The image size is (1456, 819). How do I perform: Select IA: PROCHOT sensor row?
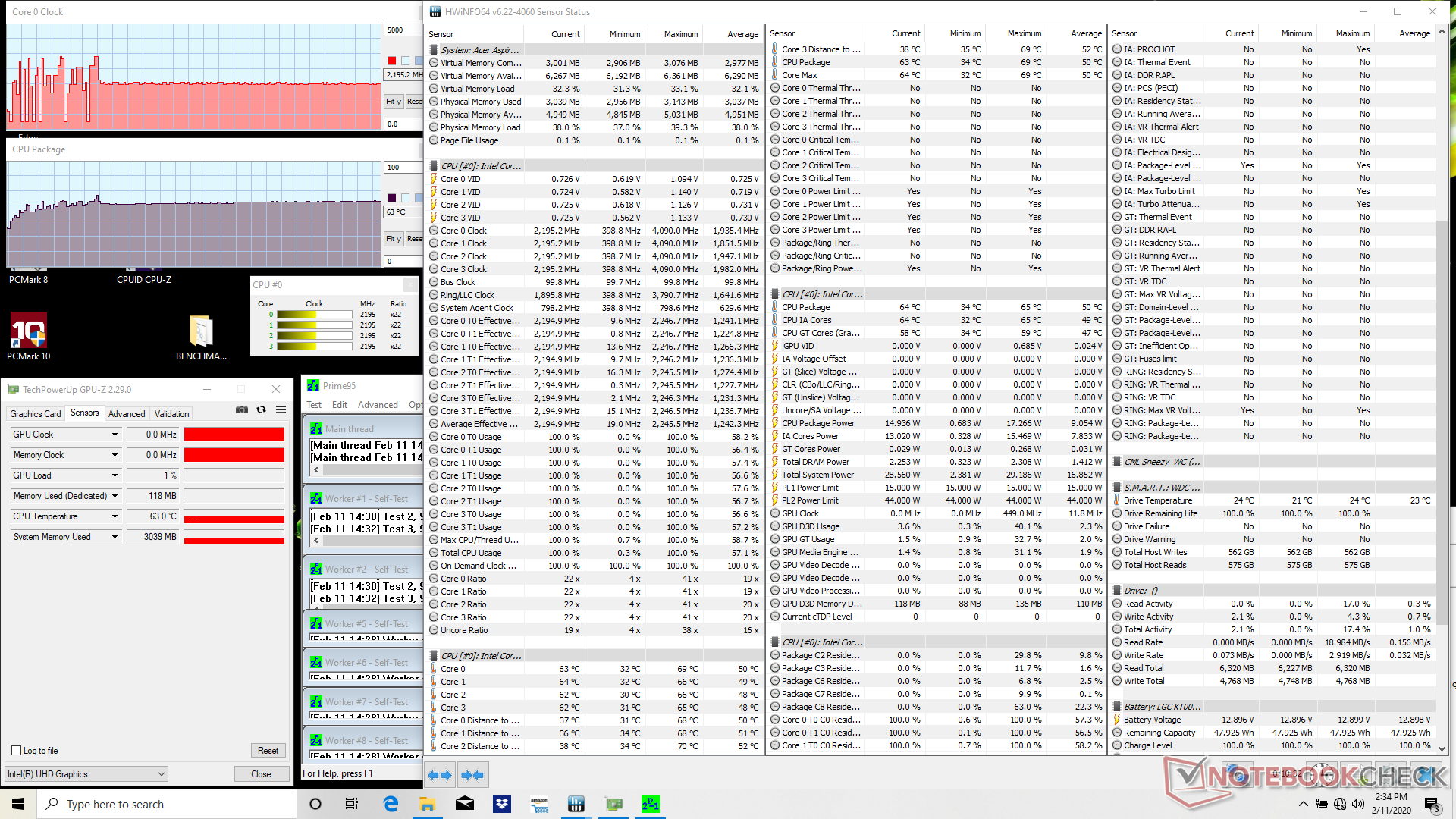1272,49
